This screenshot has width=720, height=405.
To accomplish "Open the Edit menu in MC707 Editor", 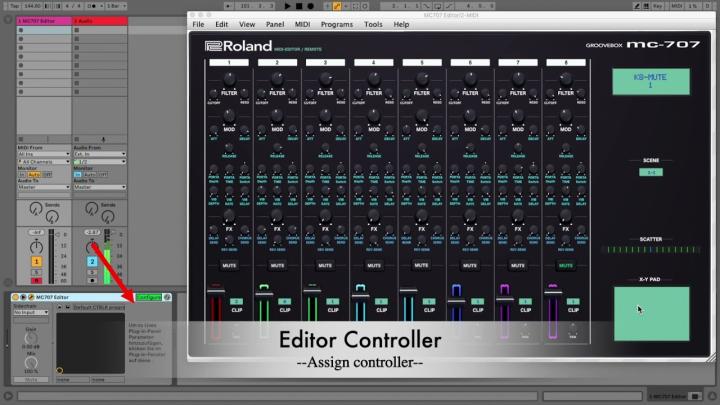I will pyautogui.click(x=222, y=24).
